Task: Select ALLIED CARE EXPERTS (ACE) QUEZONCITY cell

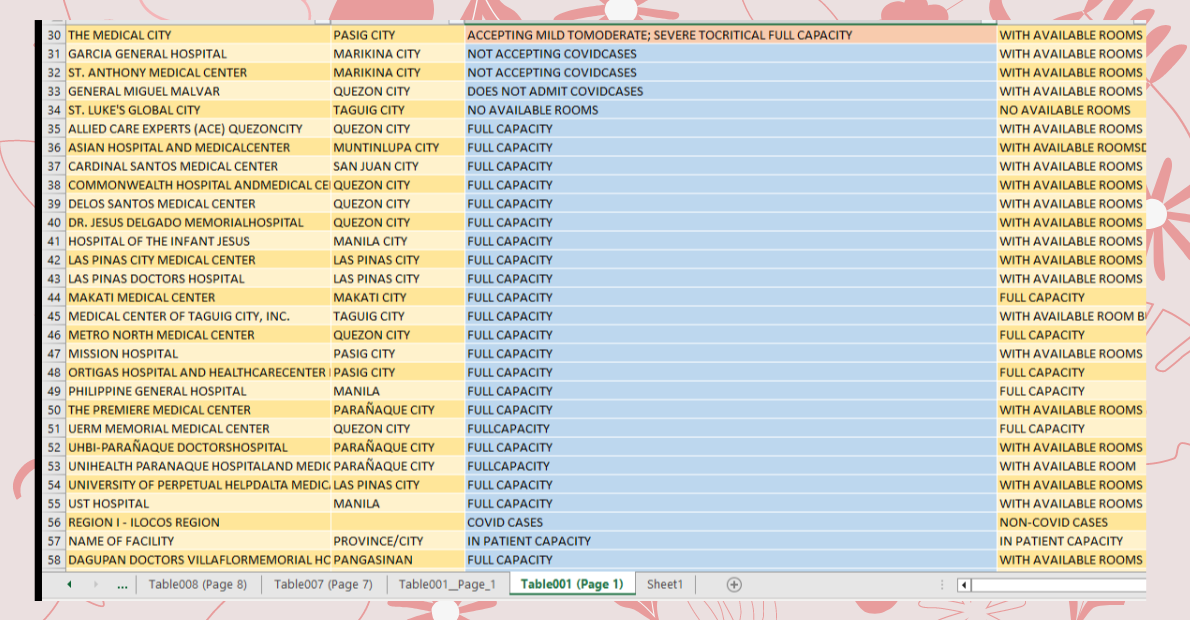Action: (198, 129)
